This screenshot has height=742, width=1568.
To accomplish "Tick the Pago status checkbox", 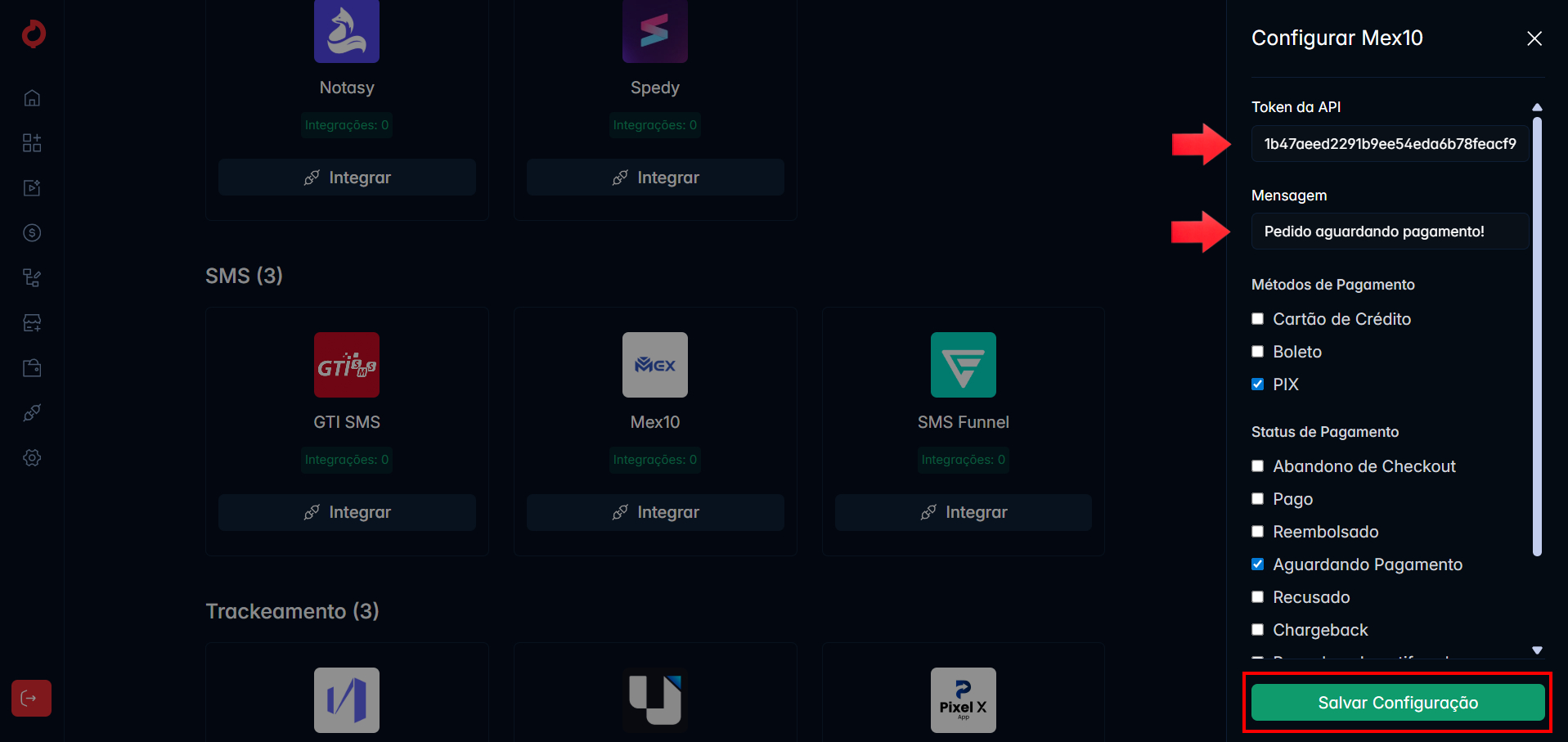I will [x=1258, y=499].
